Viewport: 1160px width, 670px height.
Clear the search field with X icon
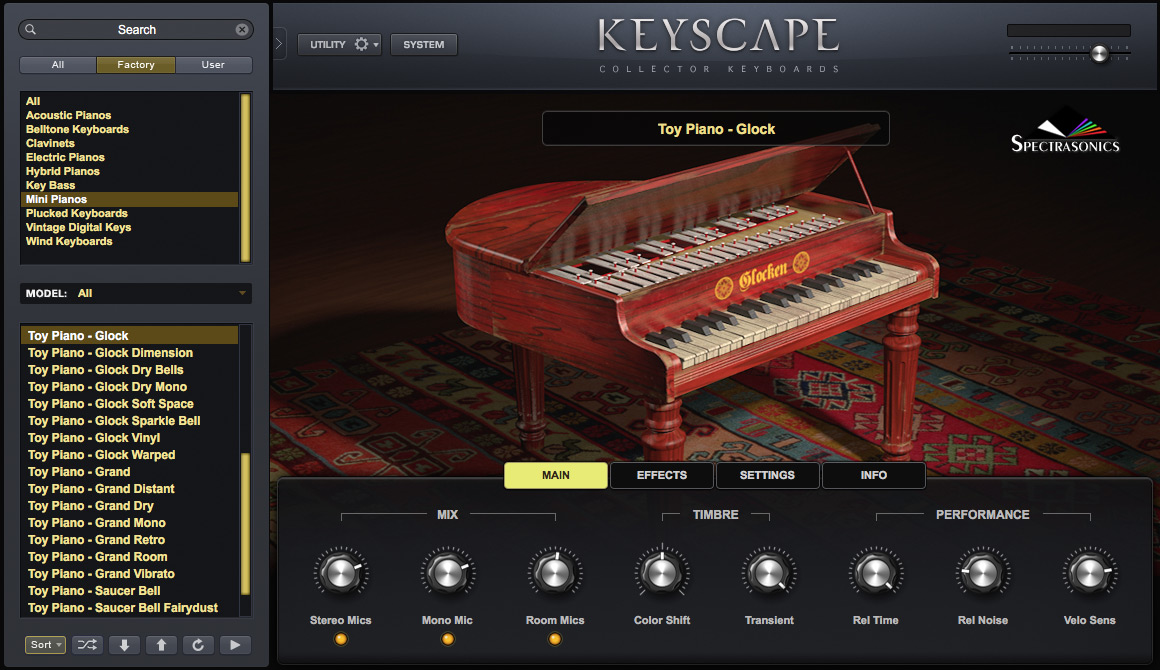pyautogui.click(x=242, y=30)
